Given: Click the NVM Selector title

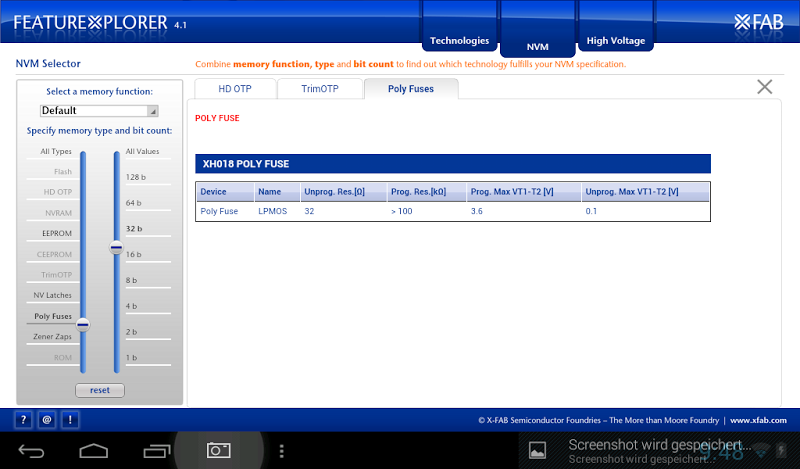Looking at the screenshot, I should click(x=48, y=64).
